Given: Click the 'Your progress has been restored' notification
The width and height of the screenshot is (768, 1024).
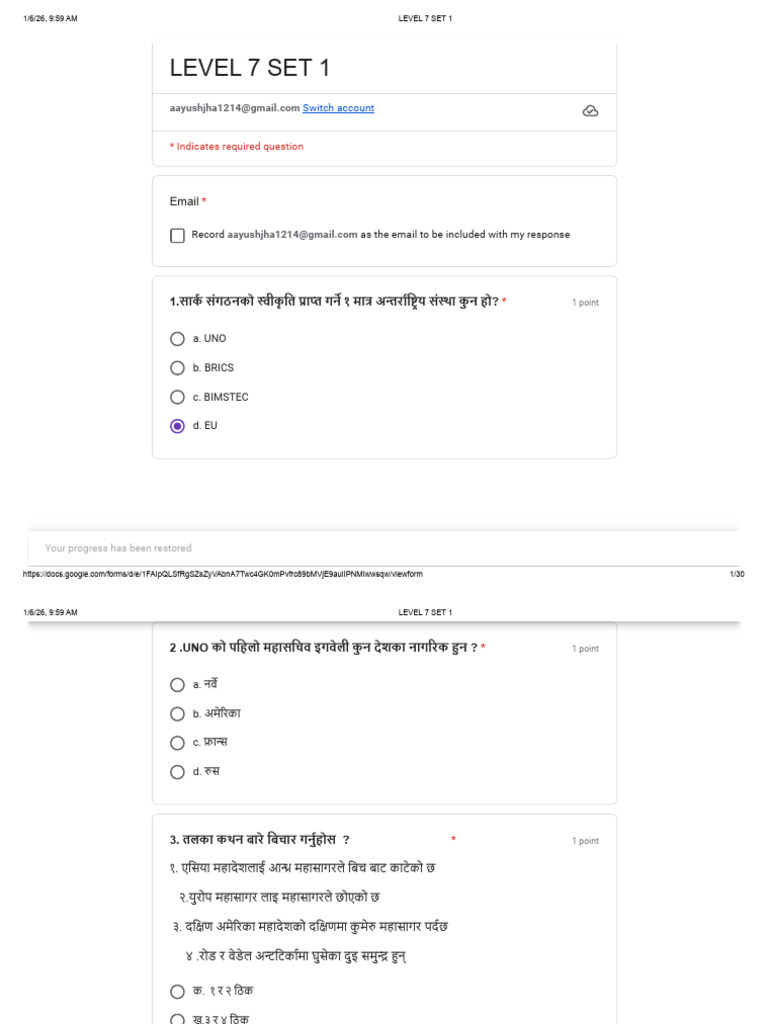Looking at the screenshot, I should coord(118,548).
